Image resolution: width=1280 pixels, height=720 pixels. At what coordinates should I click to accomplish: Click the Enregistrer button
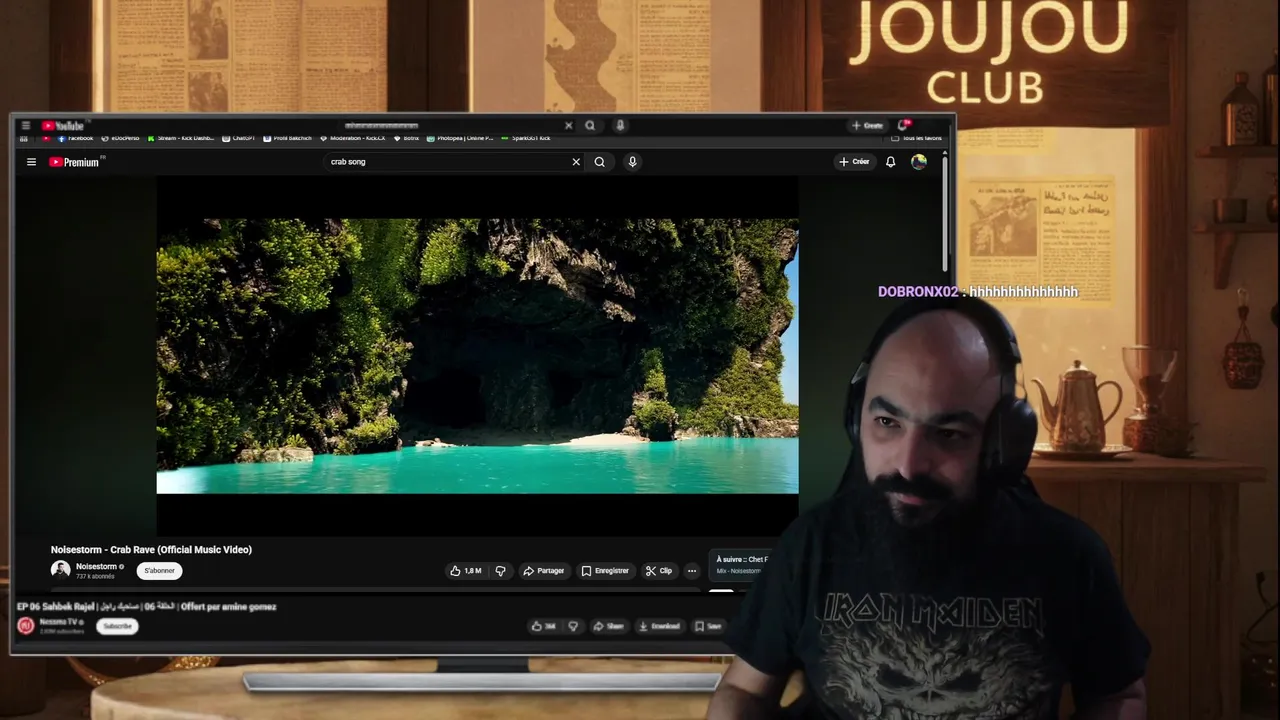click(605, 571)
